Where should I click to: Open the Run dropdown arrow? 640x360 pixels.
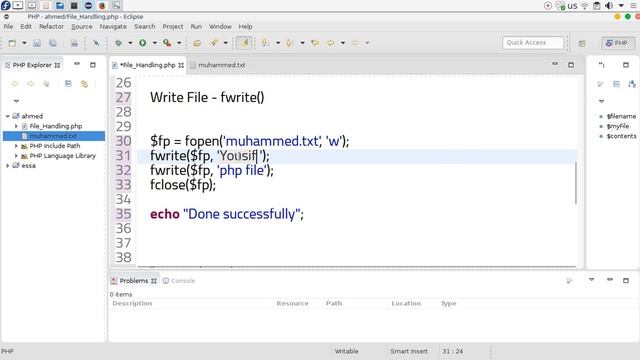pyautogui.click(x=155, y=43)
